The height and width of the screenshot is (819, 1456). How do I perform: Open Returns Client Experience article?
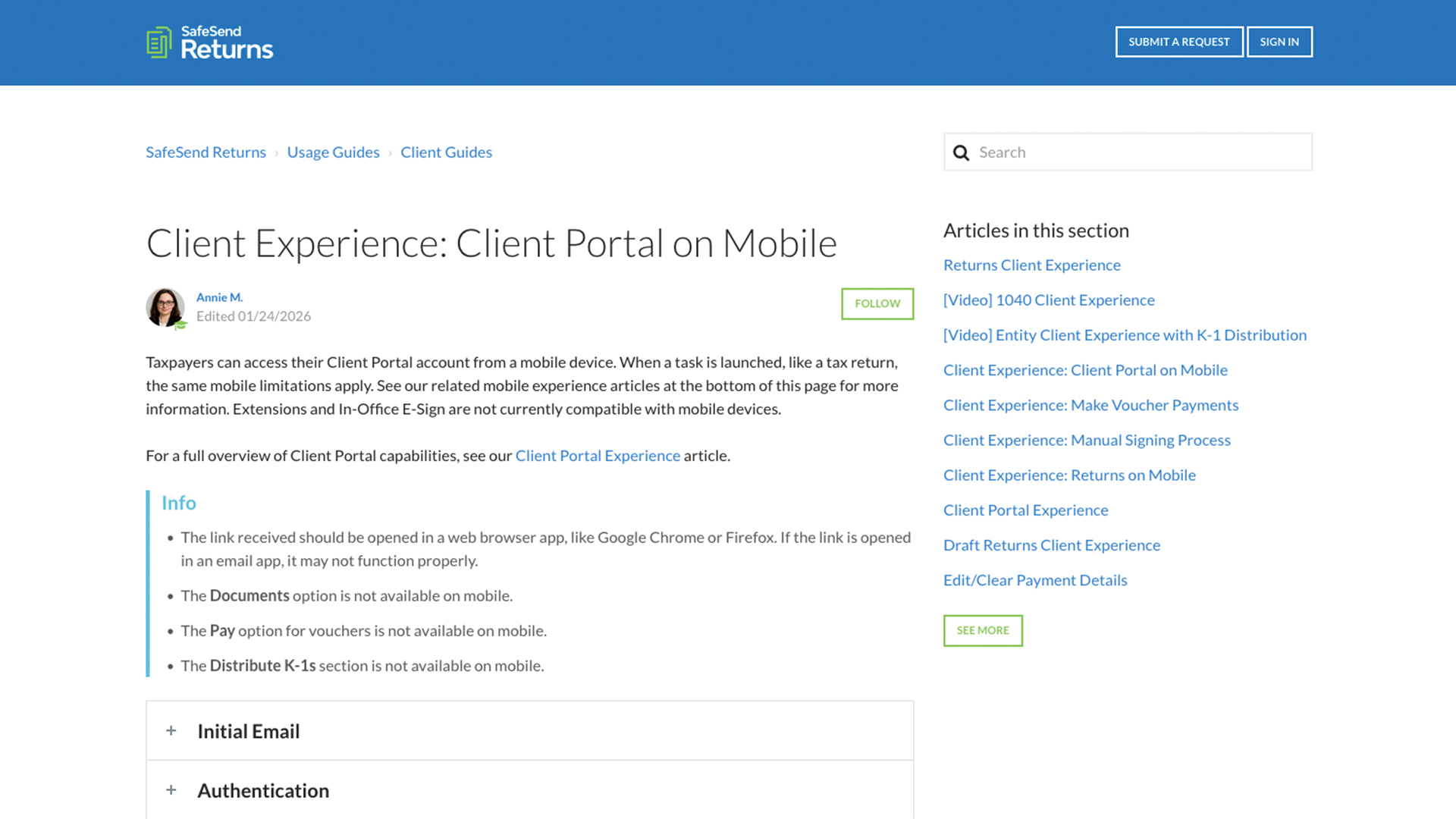point(1031,265)
